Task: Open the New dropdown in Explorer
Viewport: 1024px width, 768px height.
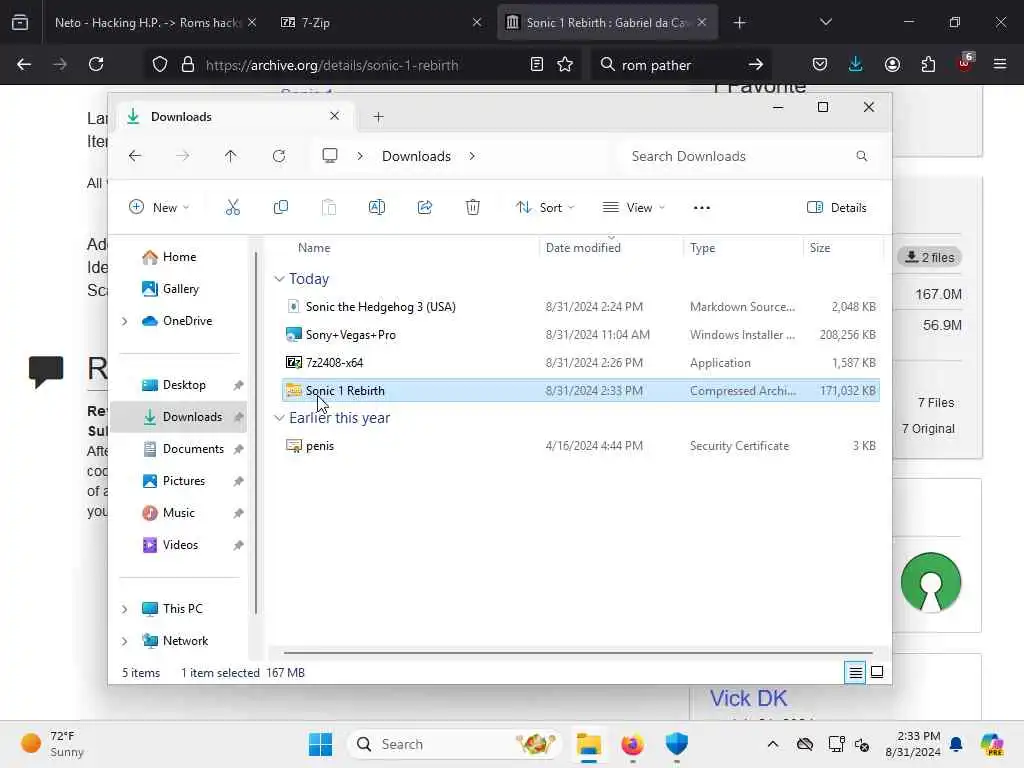Action: point(159,208)
